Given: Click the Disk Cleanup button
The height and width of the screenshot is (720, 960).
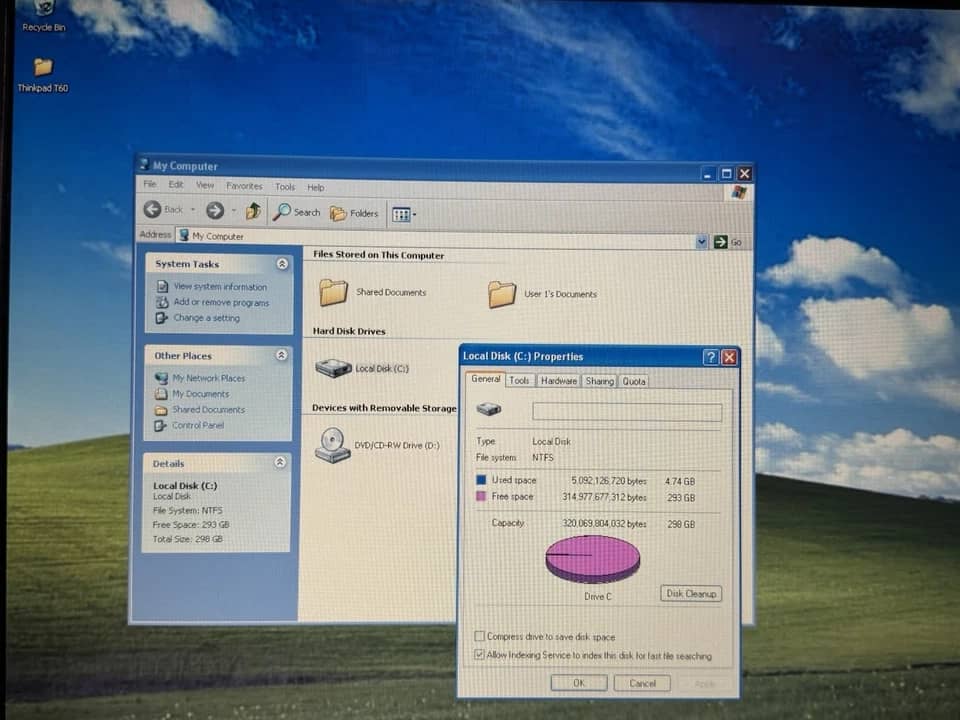Looking at the screenshot, I should (x=691, y=593).
